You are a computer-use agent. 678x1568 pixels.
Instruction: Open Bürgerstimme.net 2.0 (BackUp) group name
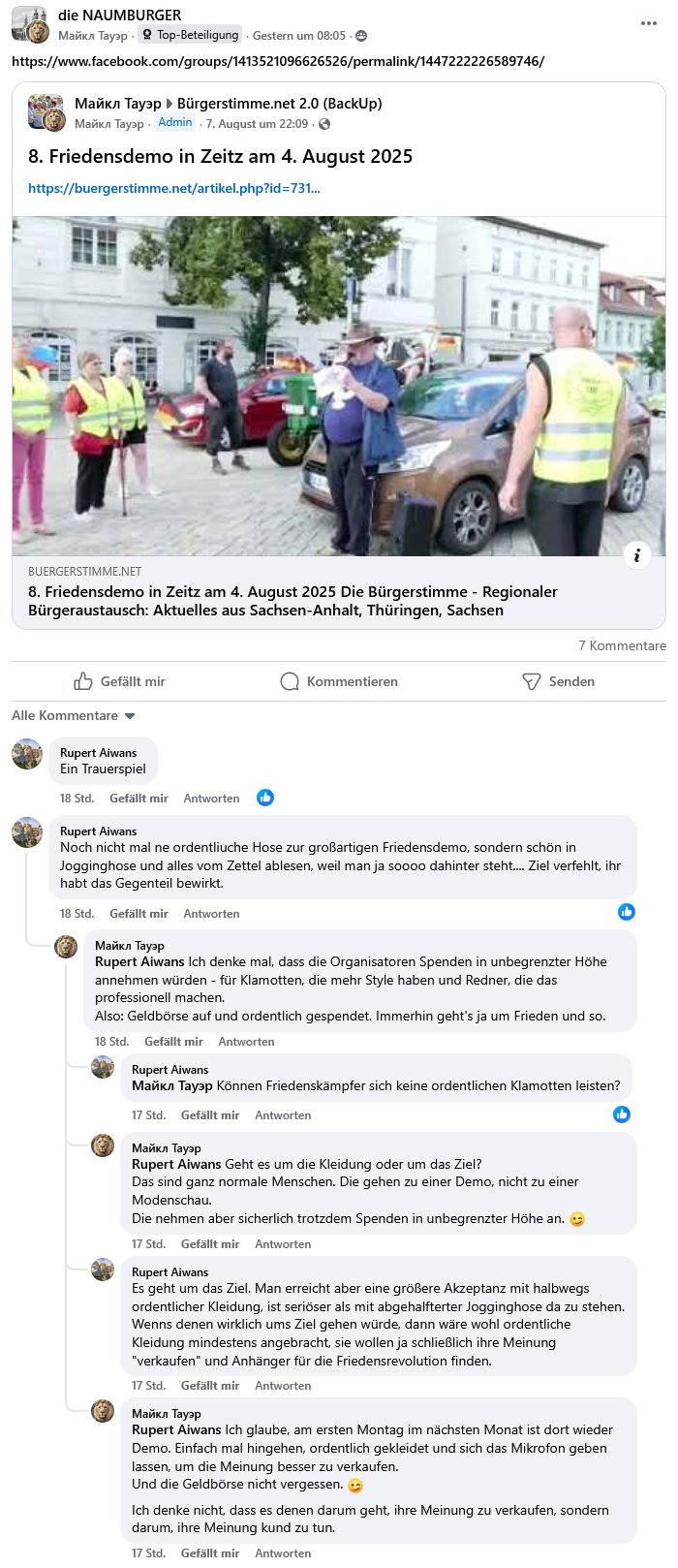click(x=280, y=104)
